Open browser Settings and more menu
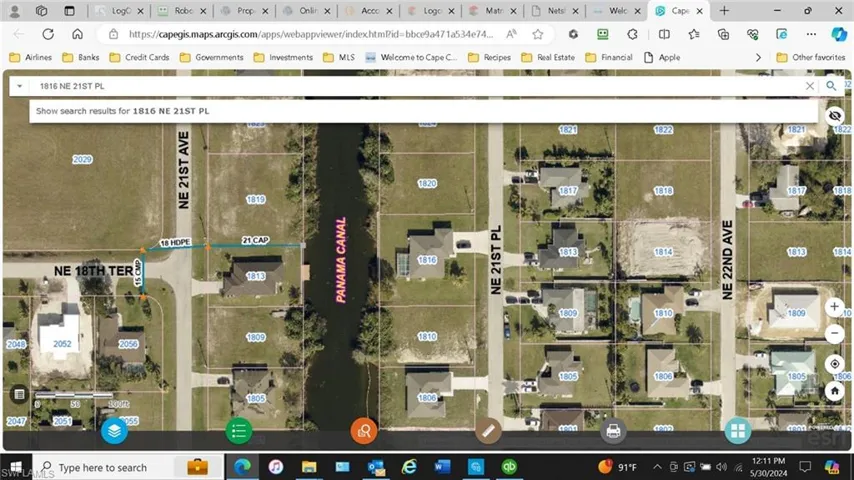Screen dimensions: 854x480 pos(812,34)
